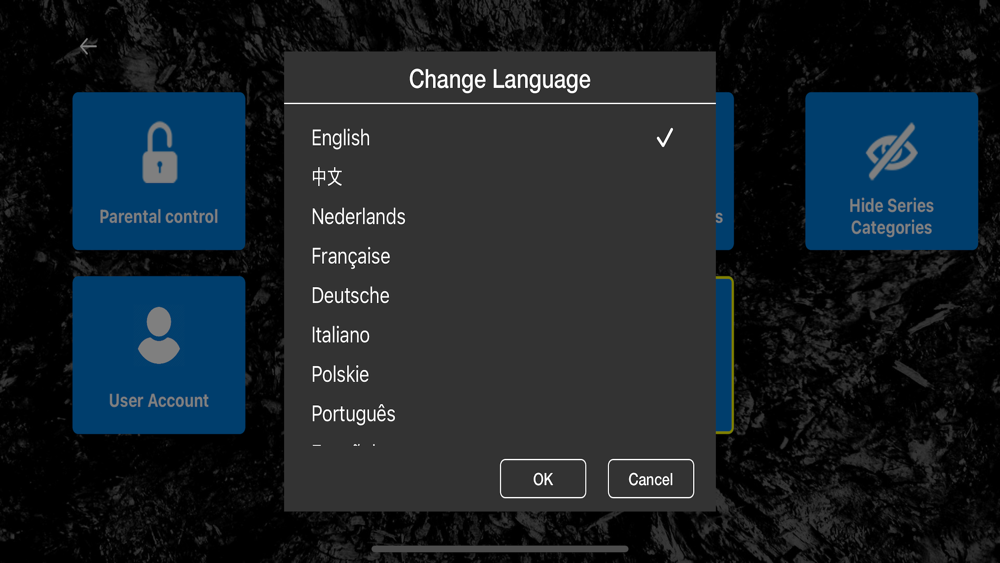
Task: Click the padlock icon
Action: coord(159,152)
